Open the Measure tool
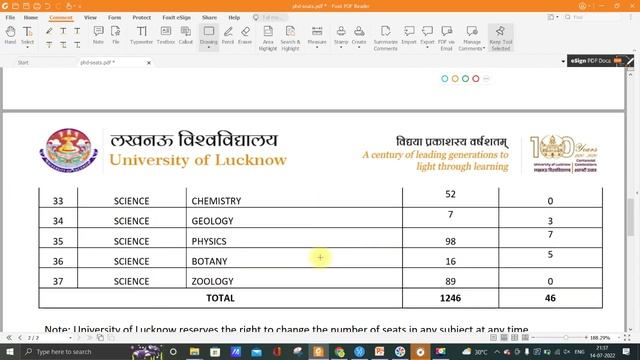Screen dimensions: 640x360 click(x=317, y=35)
